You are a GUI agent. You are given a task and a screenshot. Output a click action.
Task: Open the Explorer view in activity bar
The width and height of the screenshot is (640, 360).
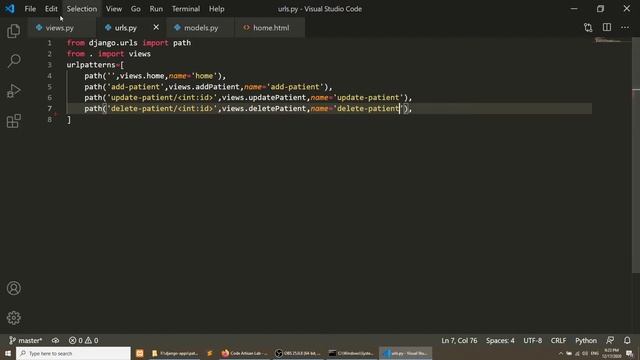pos(13,31)
